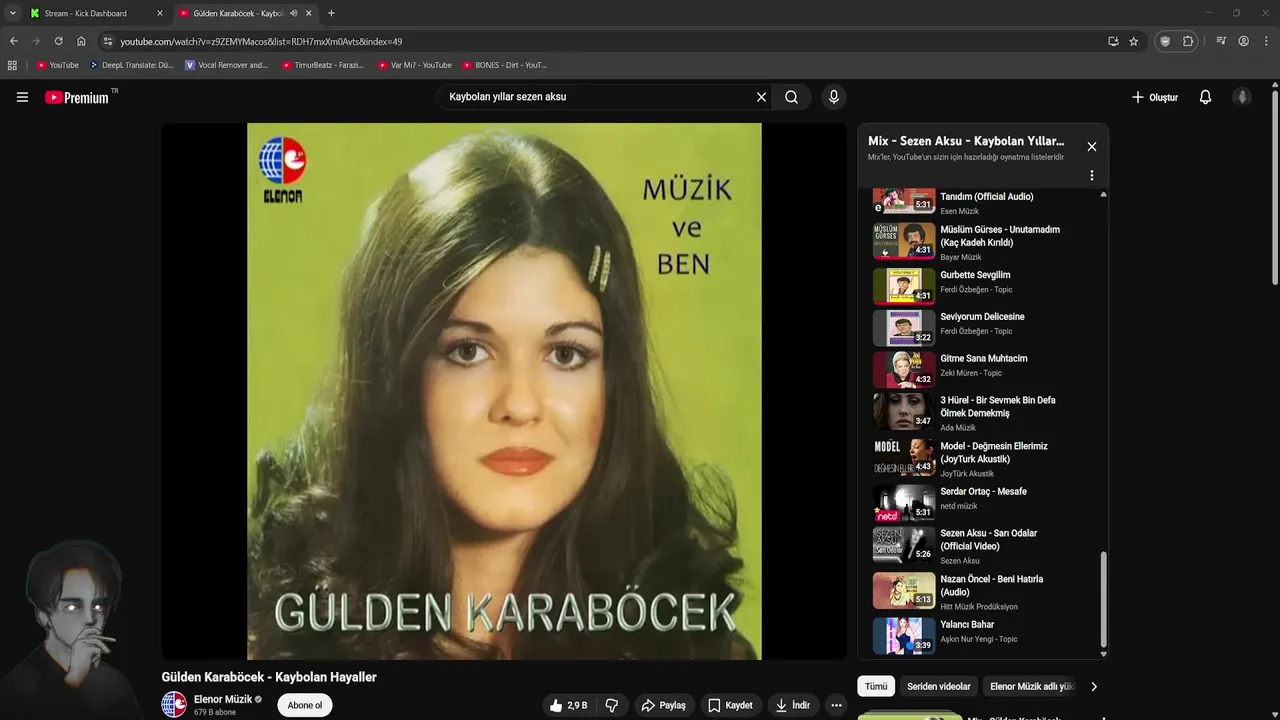Play Sezen Aksu - Sarı Odalar item
The image size is (1280, 720).
[985, 546]
